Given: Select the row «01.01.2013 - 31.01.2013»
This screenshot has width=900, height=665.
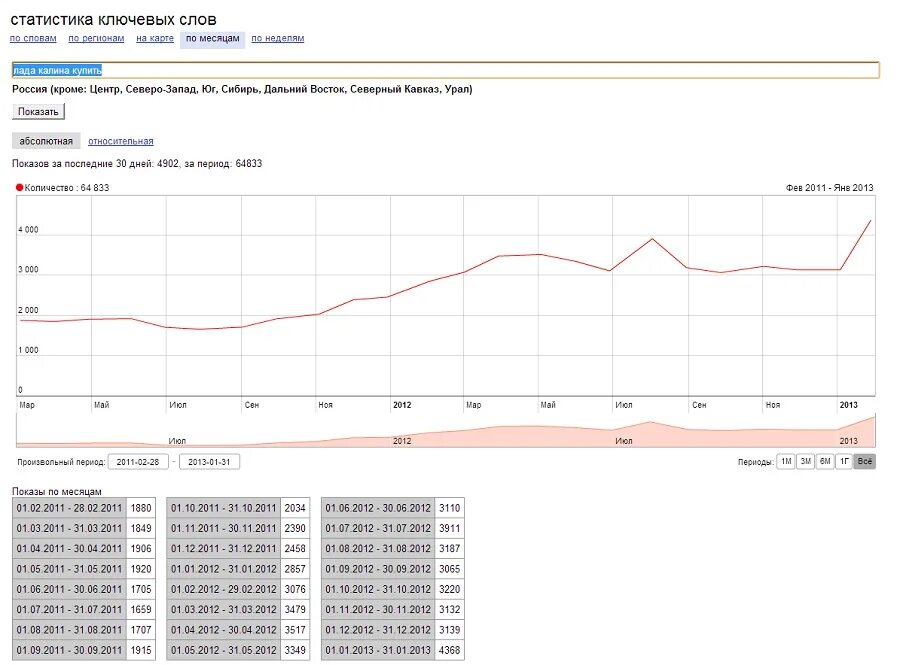Looking at the screenshot, I should click(x=377, y=650).
